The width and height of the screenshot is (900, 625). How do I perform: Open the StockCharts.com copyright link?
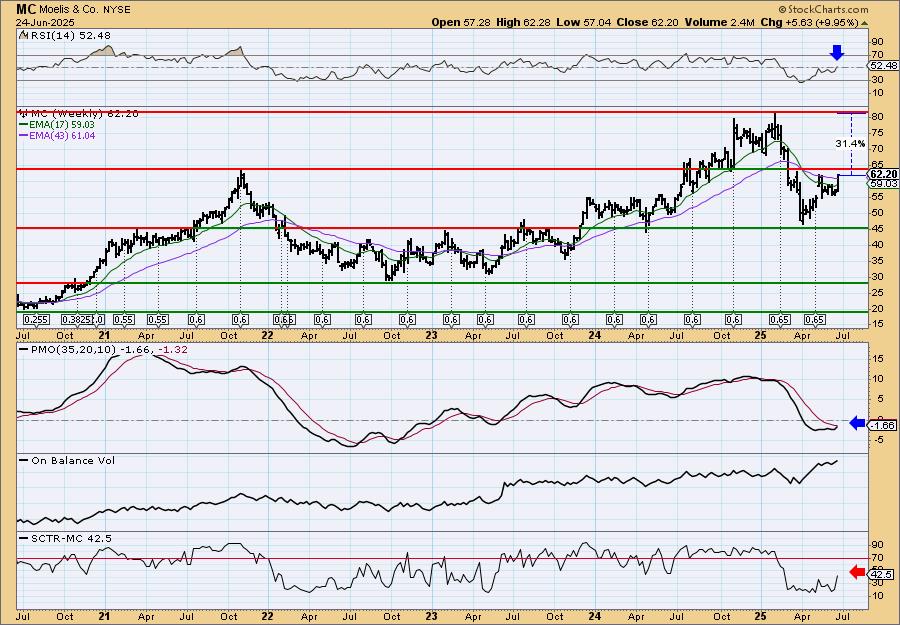click(x=823, y=9)
